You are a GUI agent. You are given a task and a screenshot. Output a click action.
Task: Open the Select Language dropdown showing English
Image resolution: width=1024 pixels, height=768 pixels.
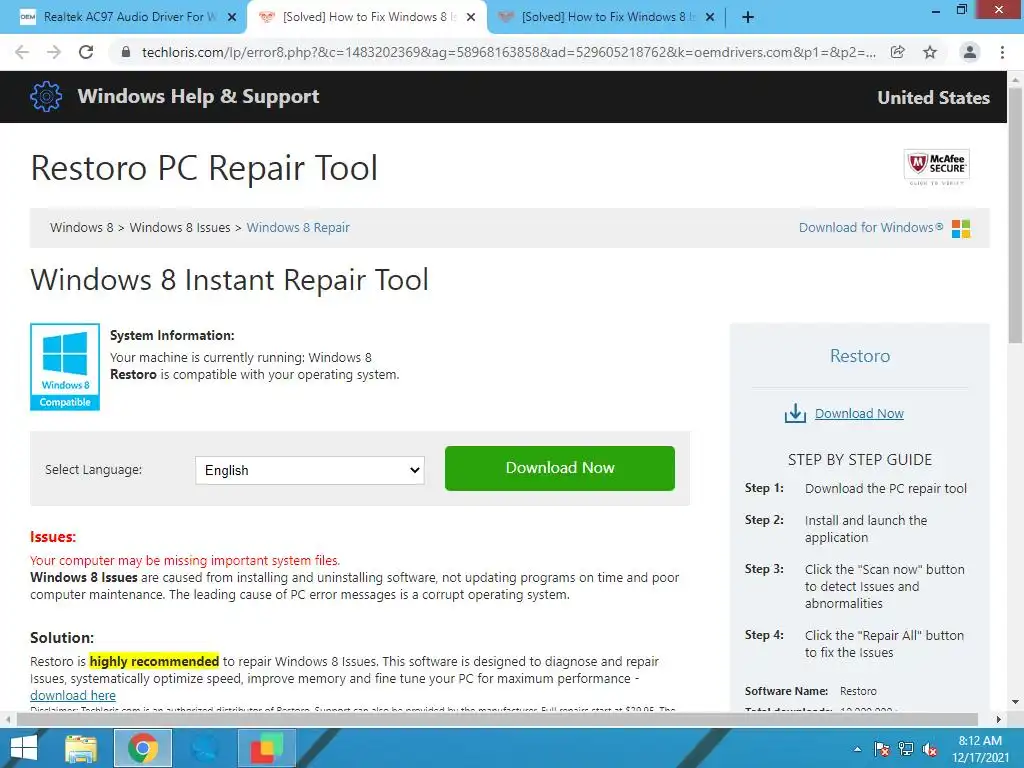(x=310, y=470)
